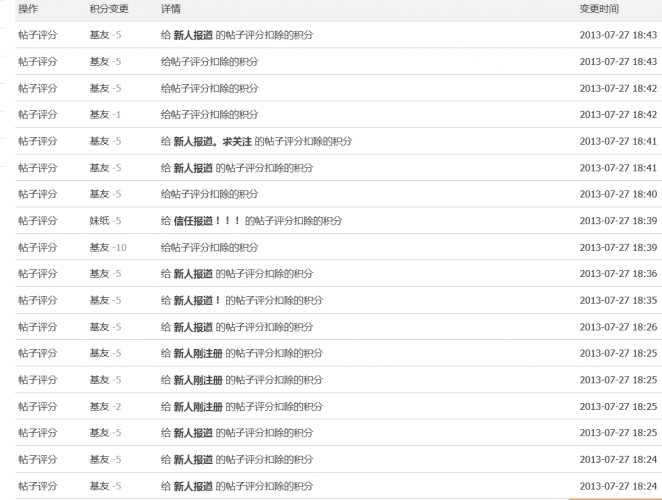Viewport: 662px width, 500px height.
Task: Click the 基友 -1 points entry
Action: tap(105, 114)
